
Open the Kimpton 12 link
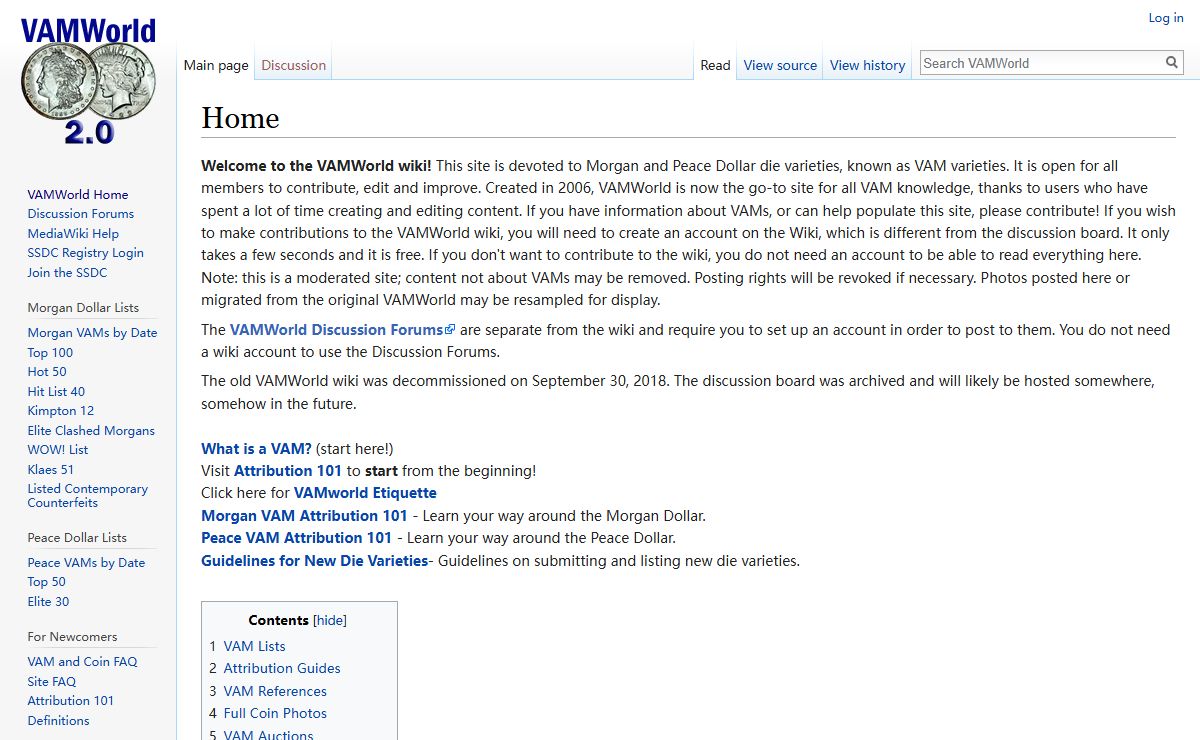pos(61,410)
